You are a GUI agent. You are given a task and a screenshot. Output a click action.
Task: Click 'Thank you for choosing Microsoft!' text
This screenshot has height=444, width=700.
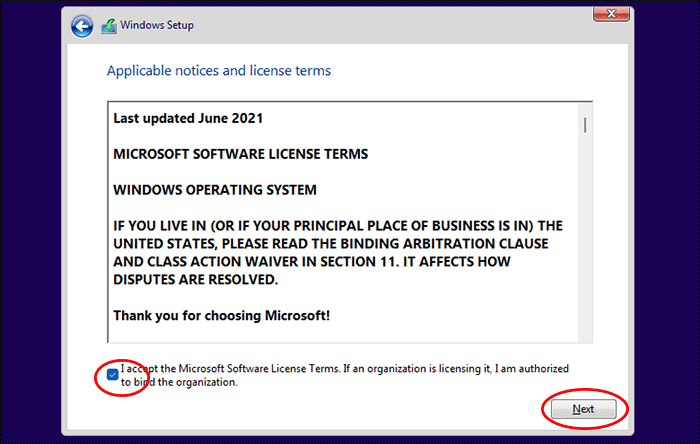[x=221, y=315]
